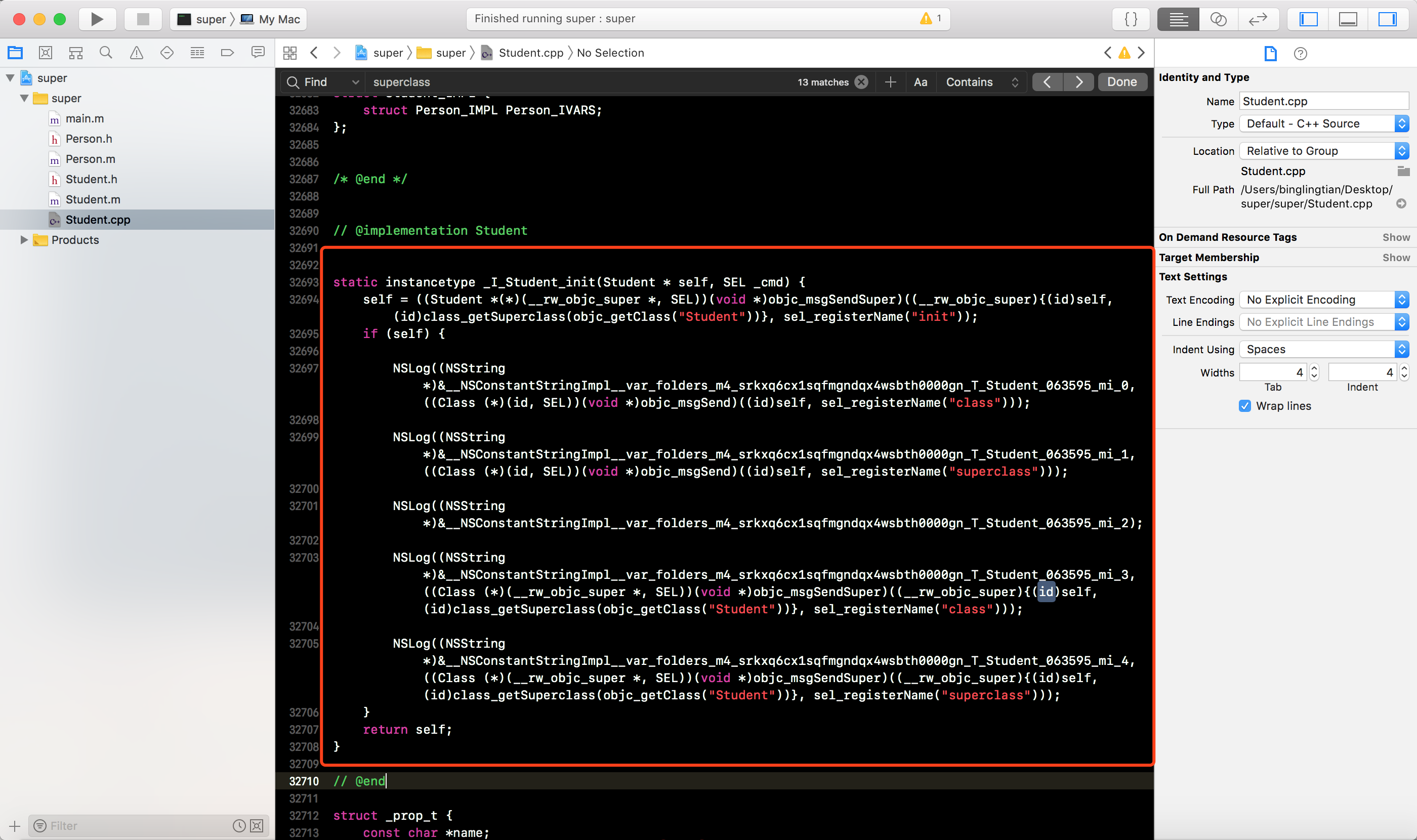Viewport: 1417px width, 840px height.
Task: Switch to the Assistant editor
Action: coord(1218,19)
